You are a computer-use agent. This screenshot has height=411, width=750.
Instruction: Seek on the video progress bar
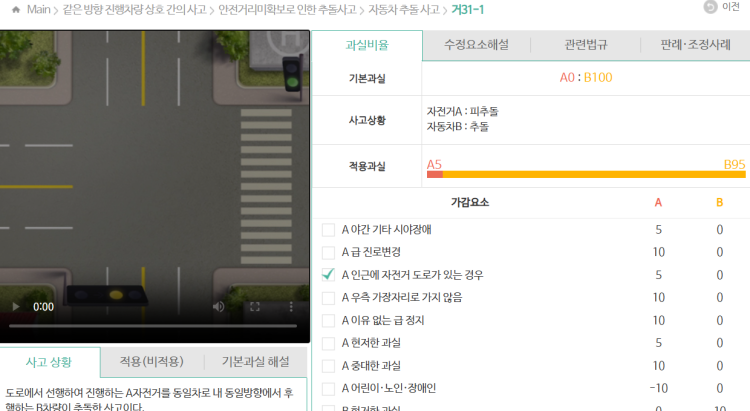(150, 326)
